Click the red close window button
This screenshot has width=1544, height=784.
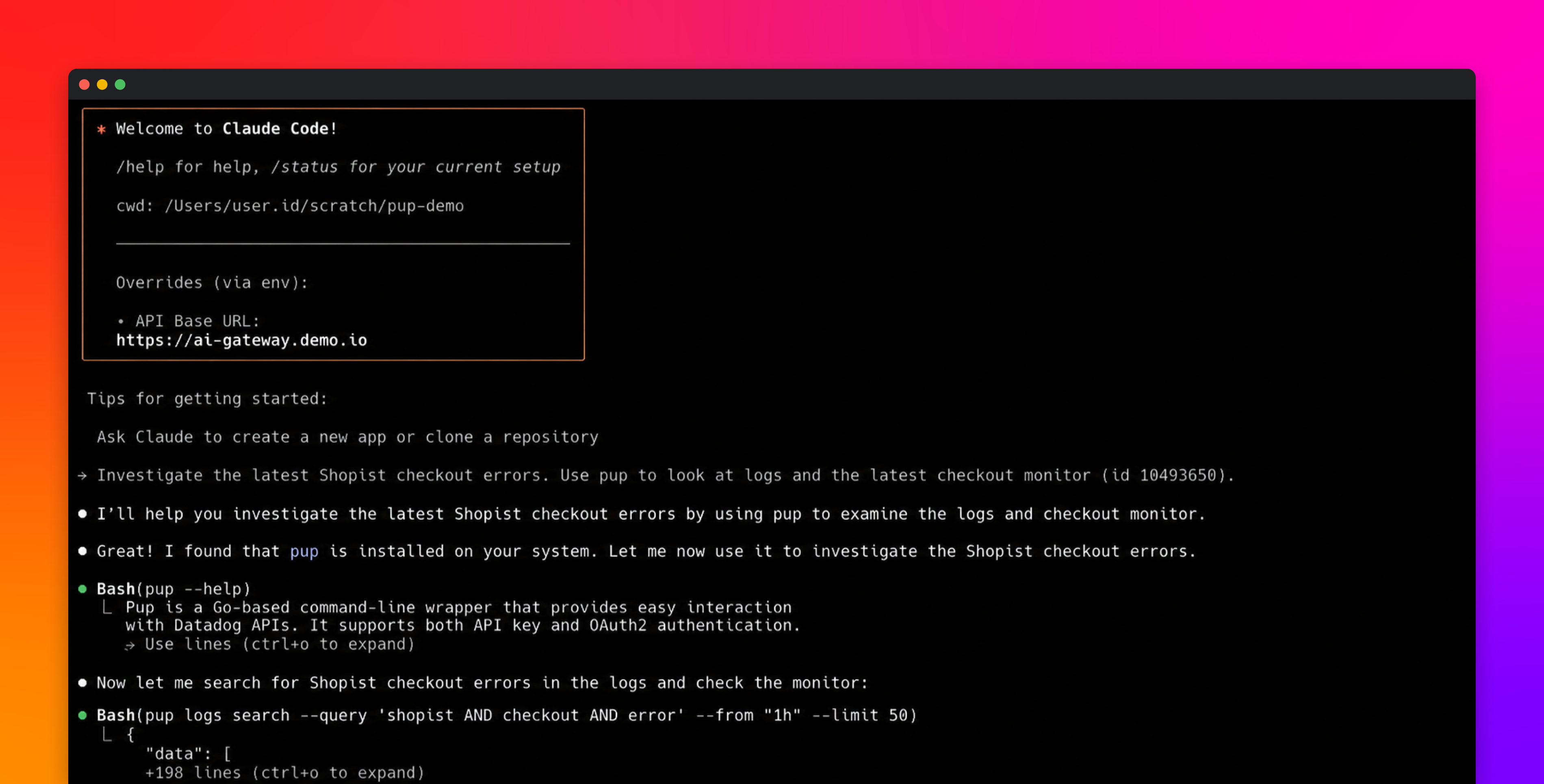85,84
